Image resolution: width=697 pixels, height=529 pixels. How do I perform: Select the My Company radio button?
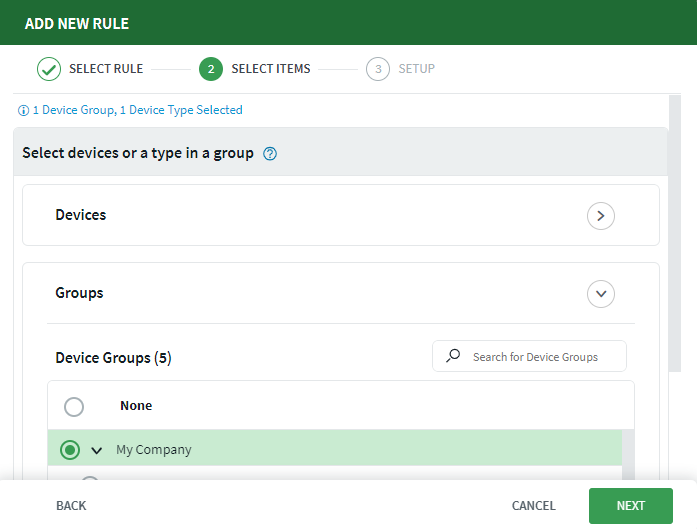[x=70, y=450]
